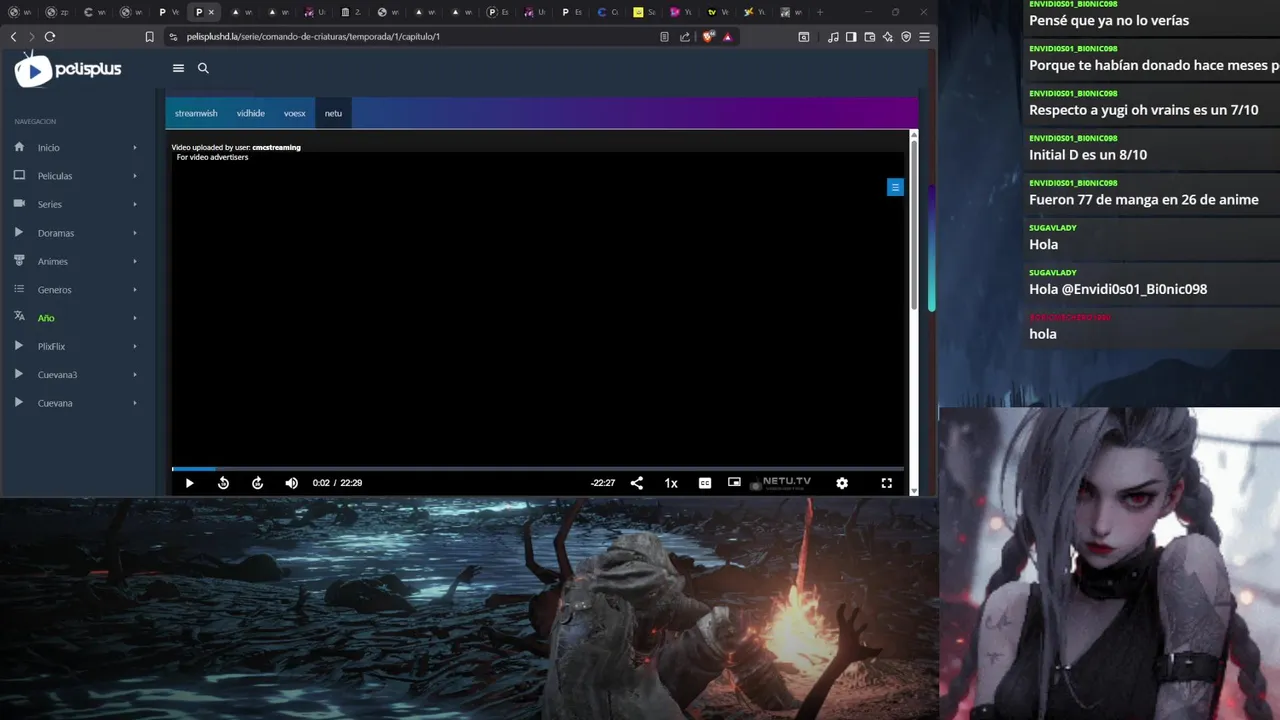Open the share icon in player controls
Image resolution: width=1280 pixels, height=720 pixels.
point(637,483)
